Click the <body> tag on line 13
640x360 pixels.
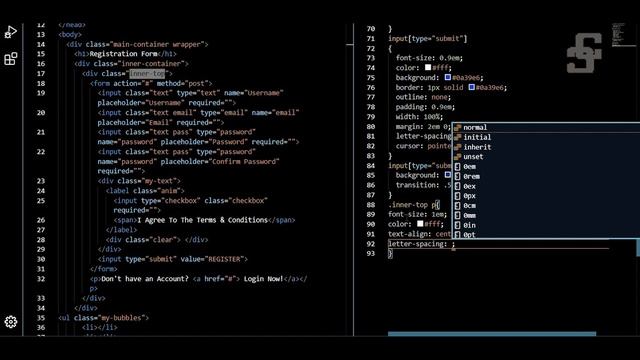[x=70, y=34]
